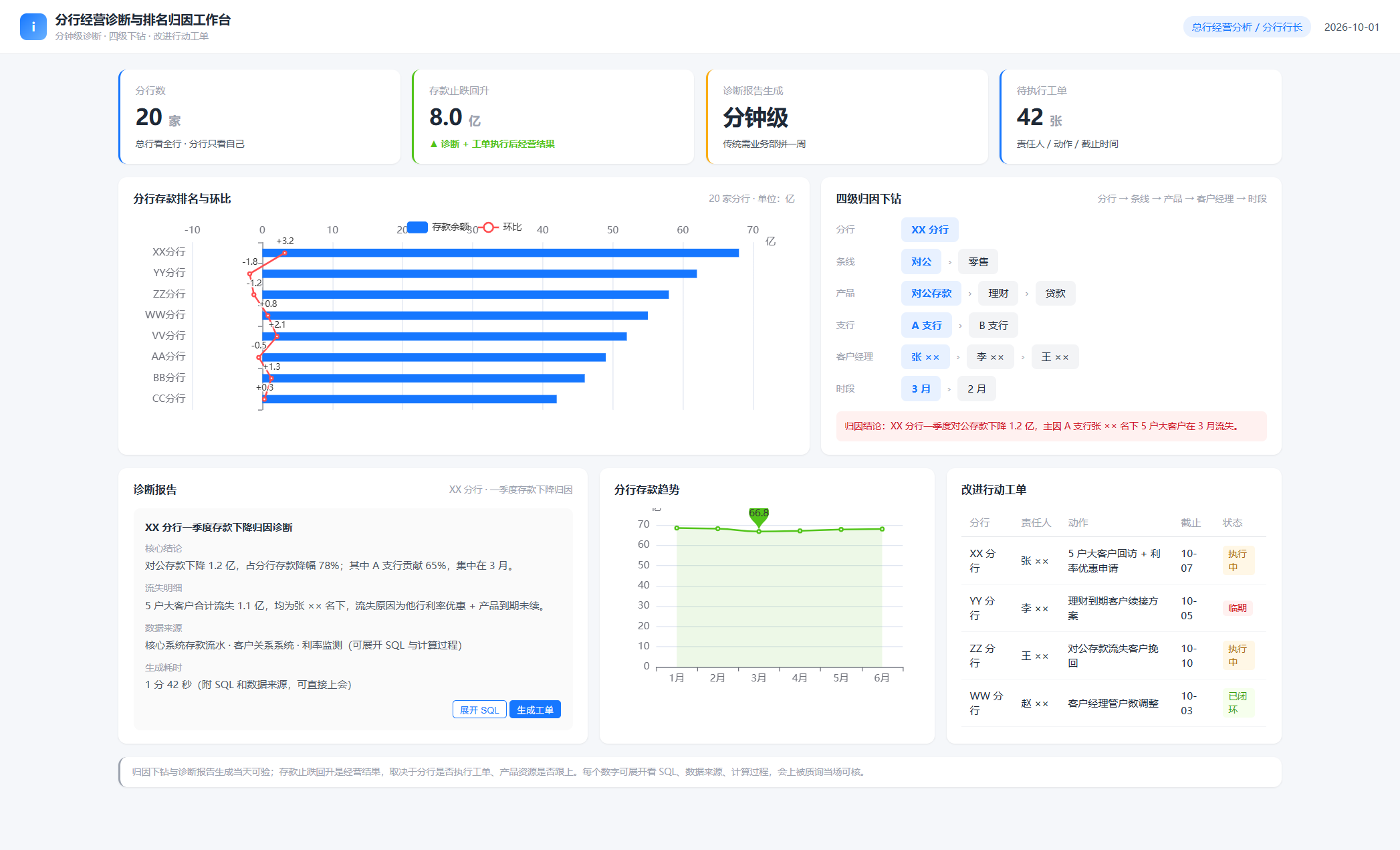The image size is (1400, 850).
Task: Click the 66.8 green pin marker
Action: pos(759,516)
